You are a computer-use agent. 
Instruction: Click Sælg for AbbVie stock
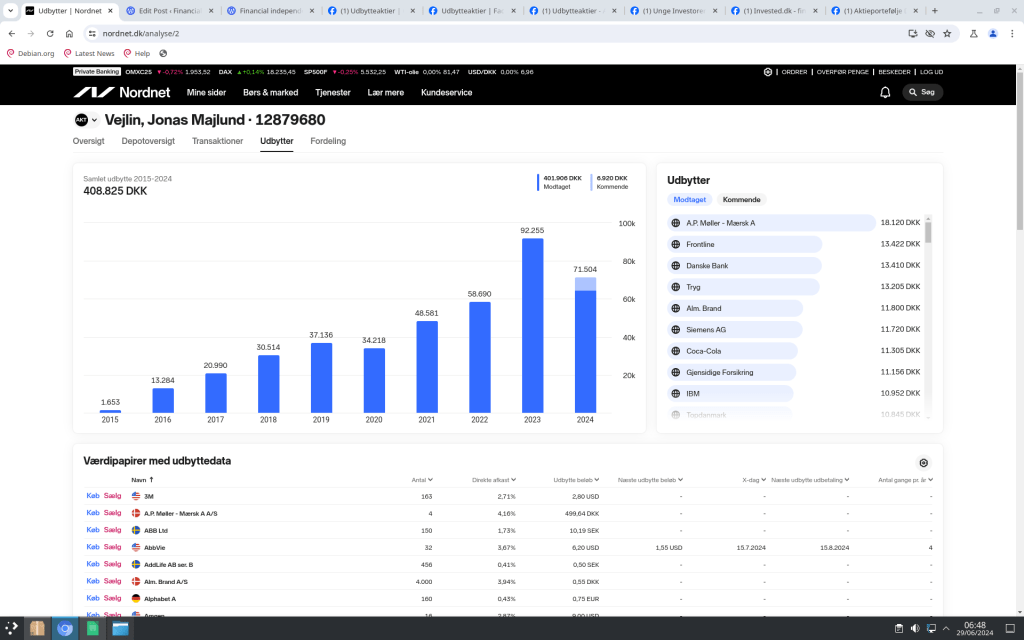point(112,547)
